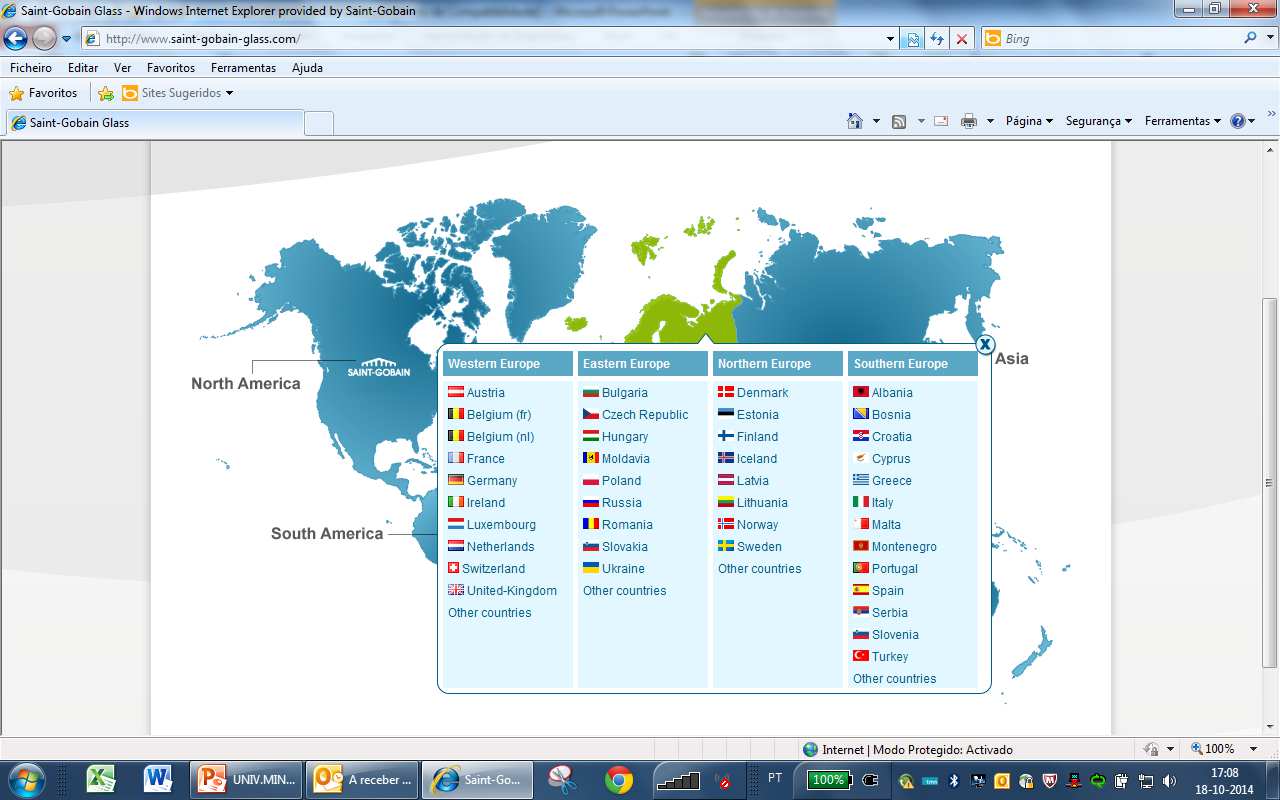Click Other countries under Southern Europe
Screen dimensions: 1280x800
(895, 679)
